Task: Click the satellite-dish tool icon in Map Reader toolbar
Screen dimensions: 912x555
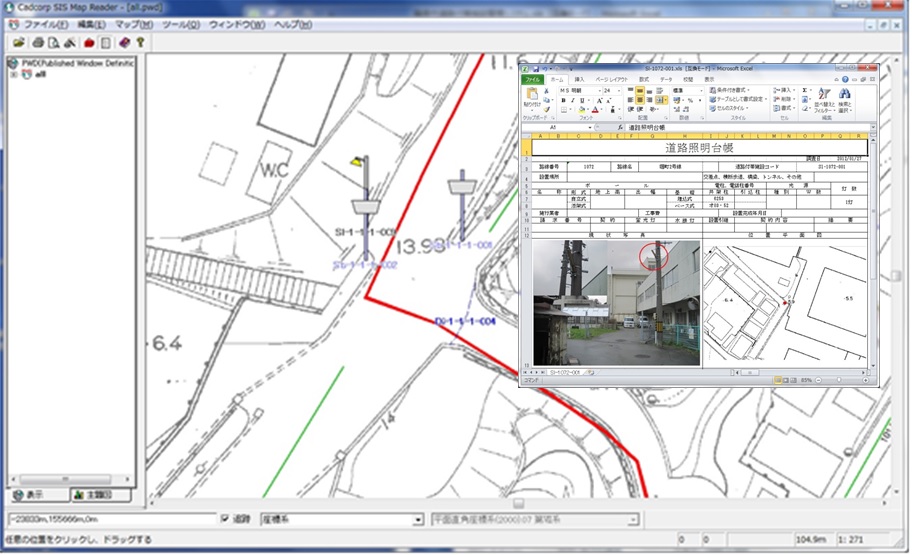Action: point(70,42)
